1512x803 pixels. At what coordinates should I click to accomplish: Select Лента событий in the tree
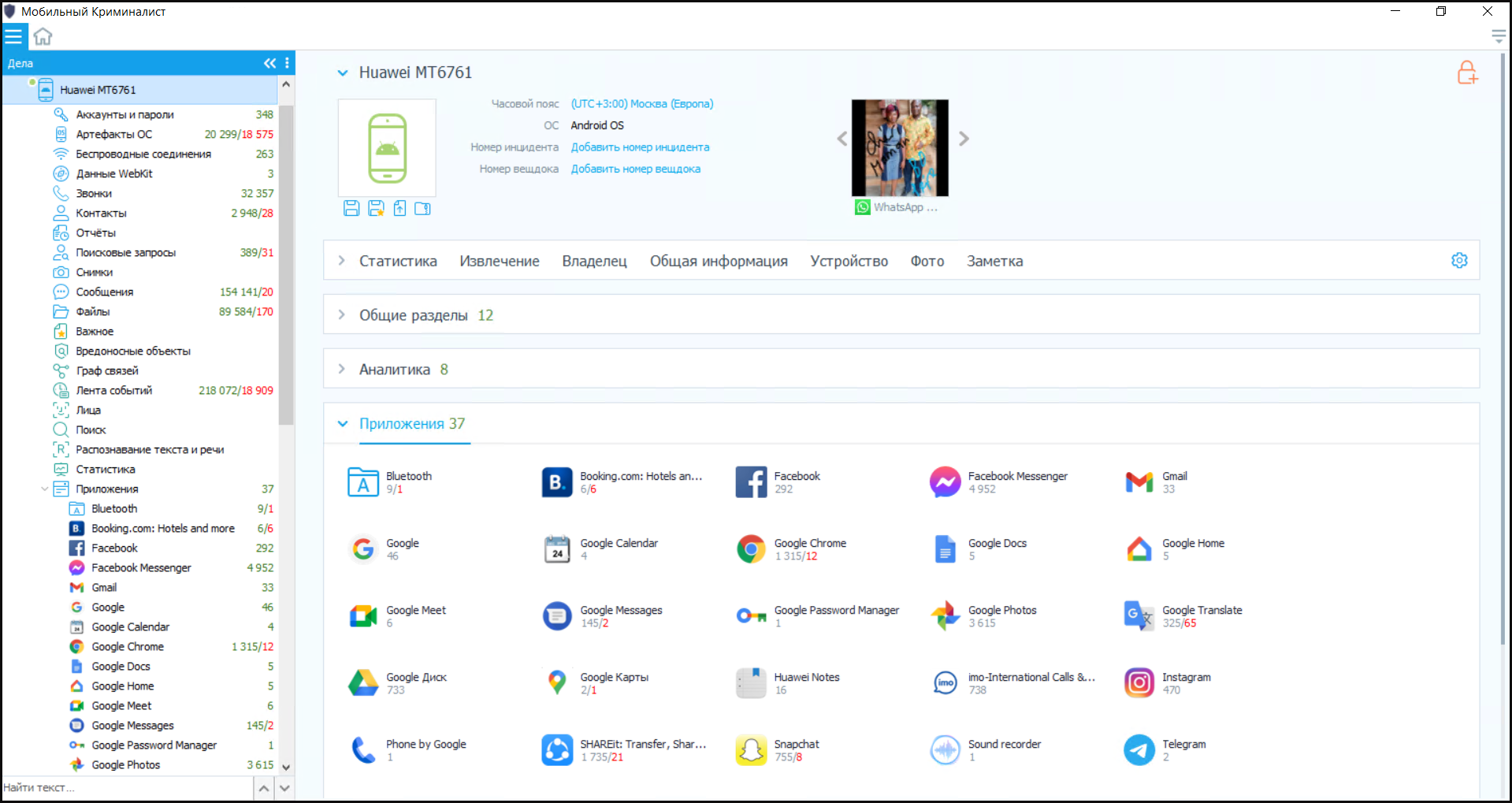[x=163, y=391]
